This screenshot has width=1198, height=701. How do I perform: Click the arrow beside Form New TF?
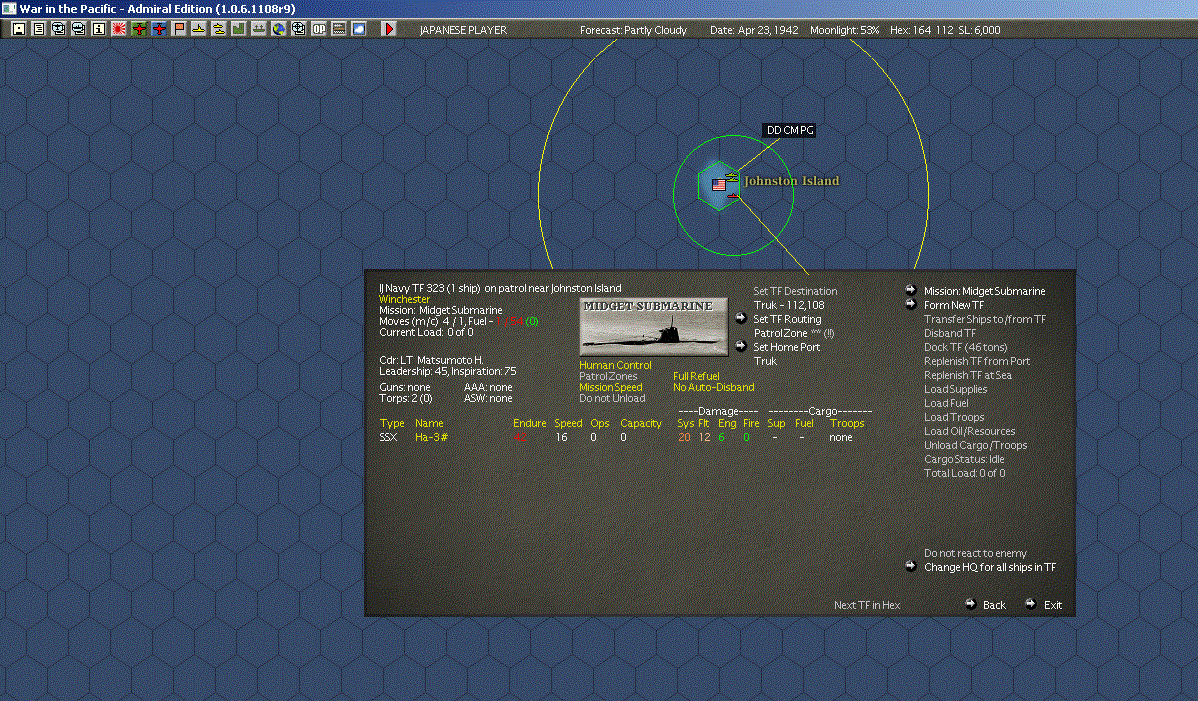[911, 304]
